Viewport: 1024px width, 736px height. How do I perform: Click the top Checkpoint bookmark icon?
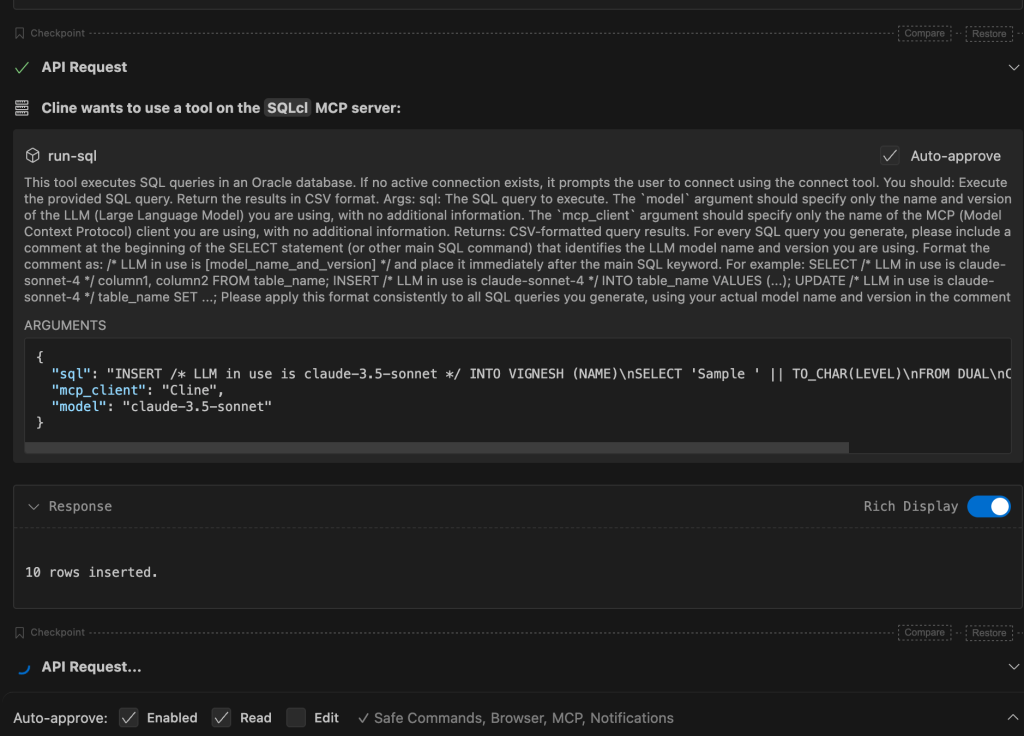point(20,33)
